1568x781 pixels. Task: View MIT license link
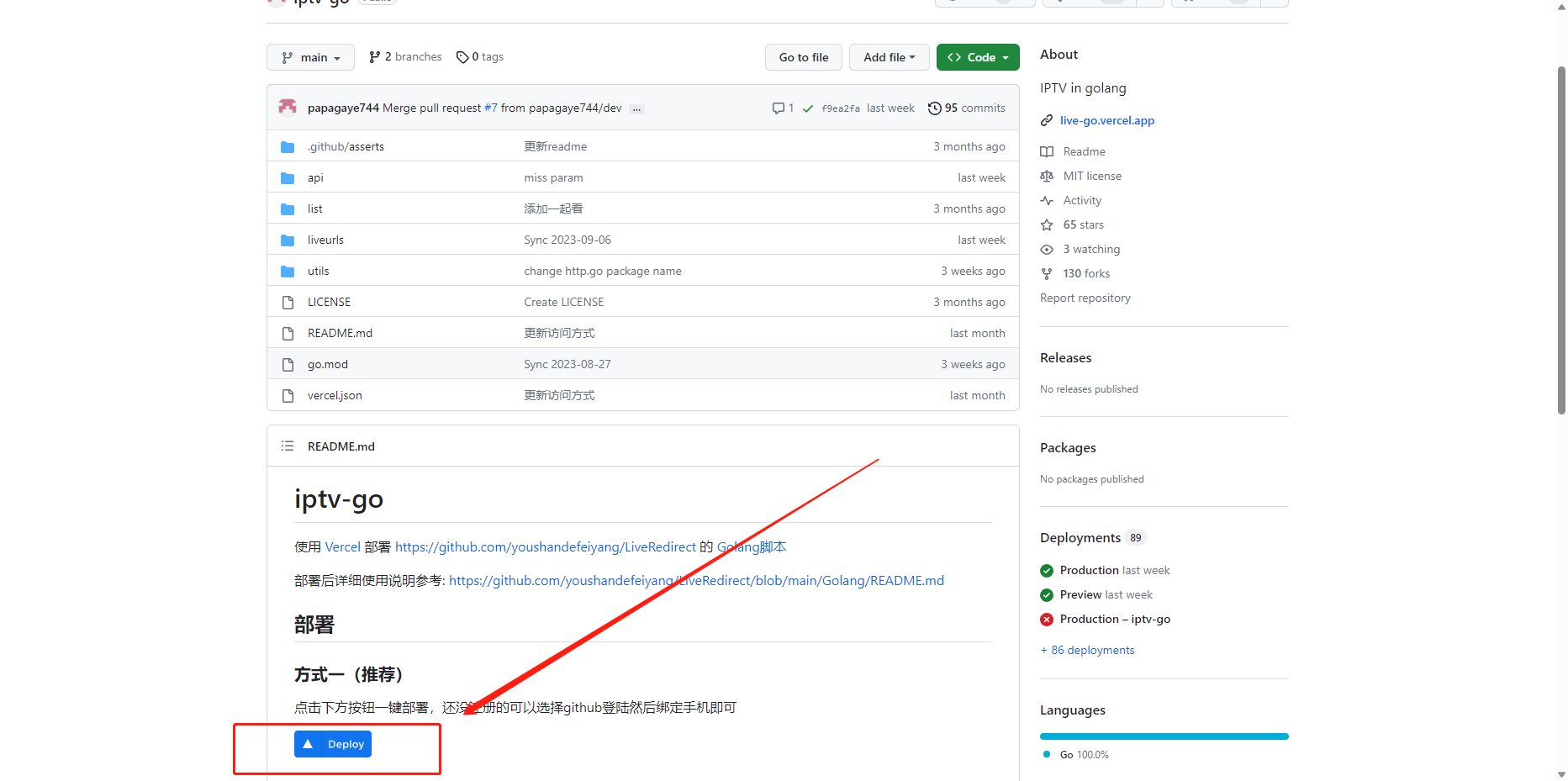click(1092, 176)
